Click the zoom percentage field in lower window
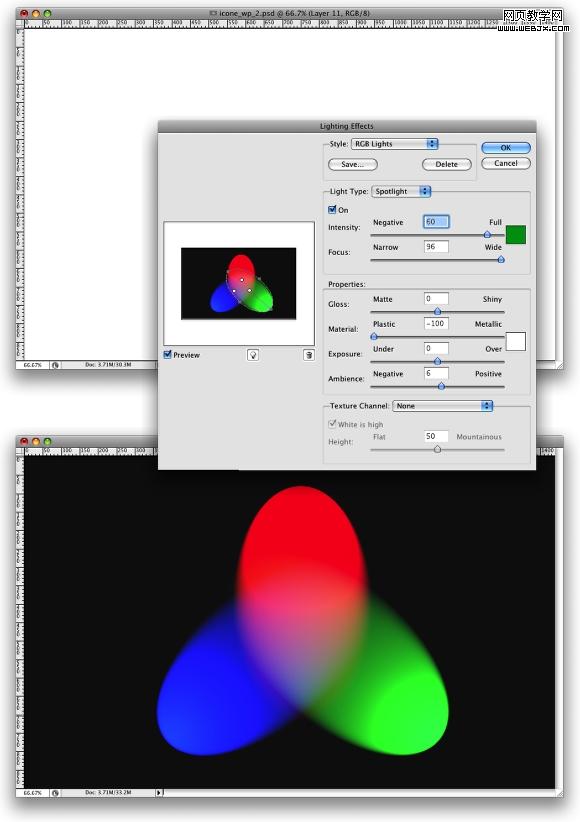Image resolution: width=580 pixels, height=822 pixels. [33, 793]
